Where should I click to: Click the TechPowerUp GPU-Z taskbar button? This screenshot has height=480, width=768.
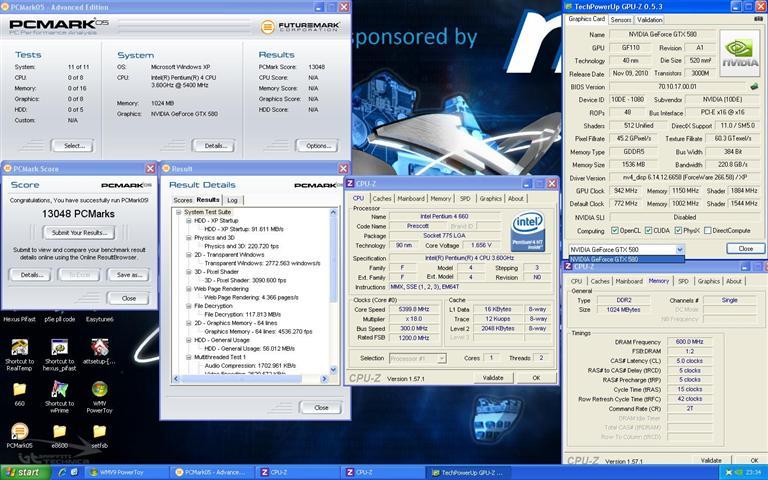tap(469, 472)
